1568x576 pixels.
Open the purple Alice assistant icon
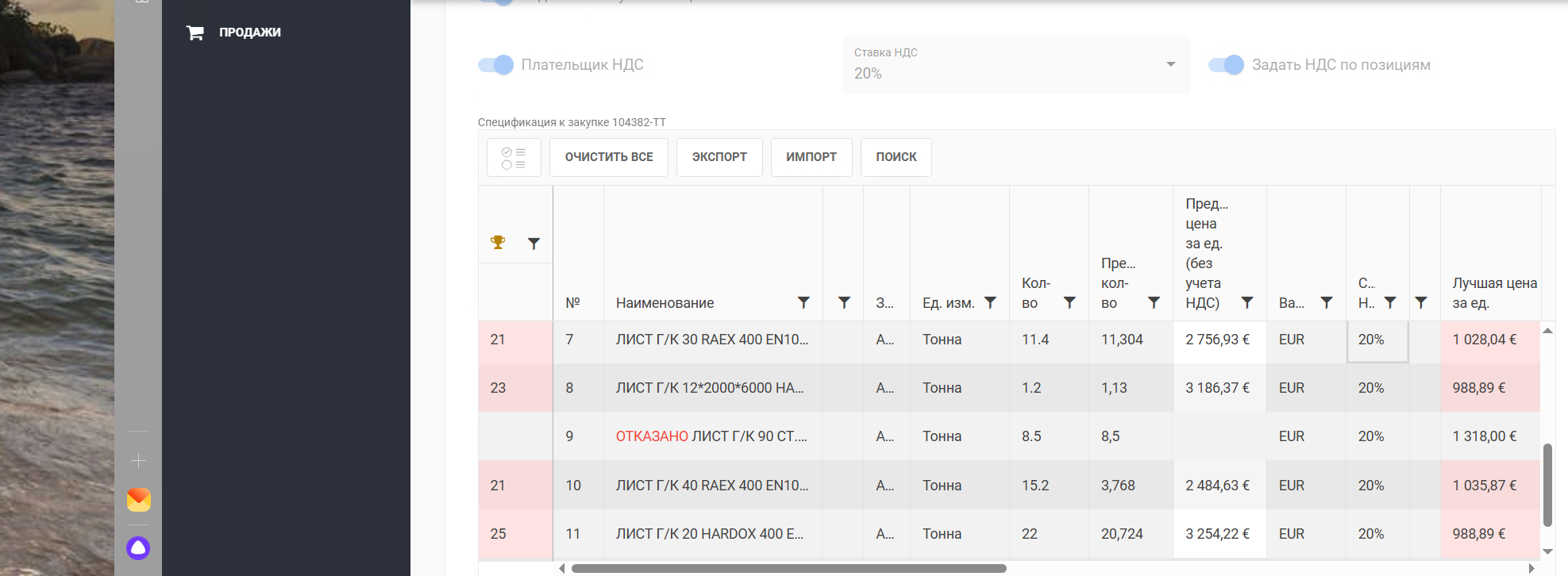tap(138, 548)
